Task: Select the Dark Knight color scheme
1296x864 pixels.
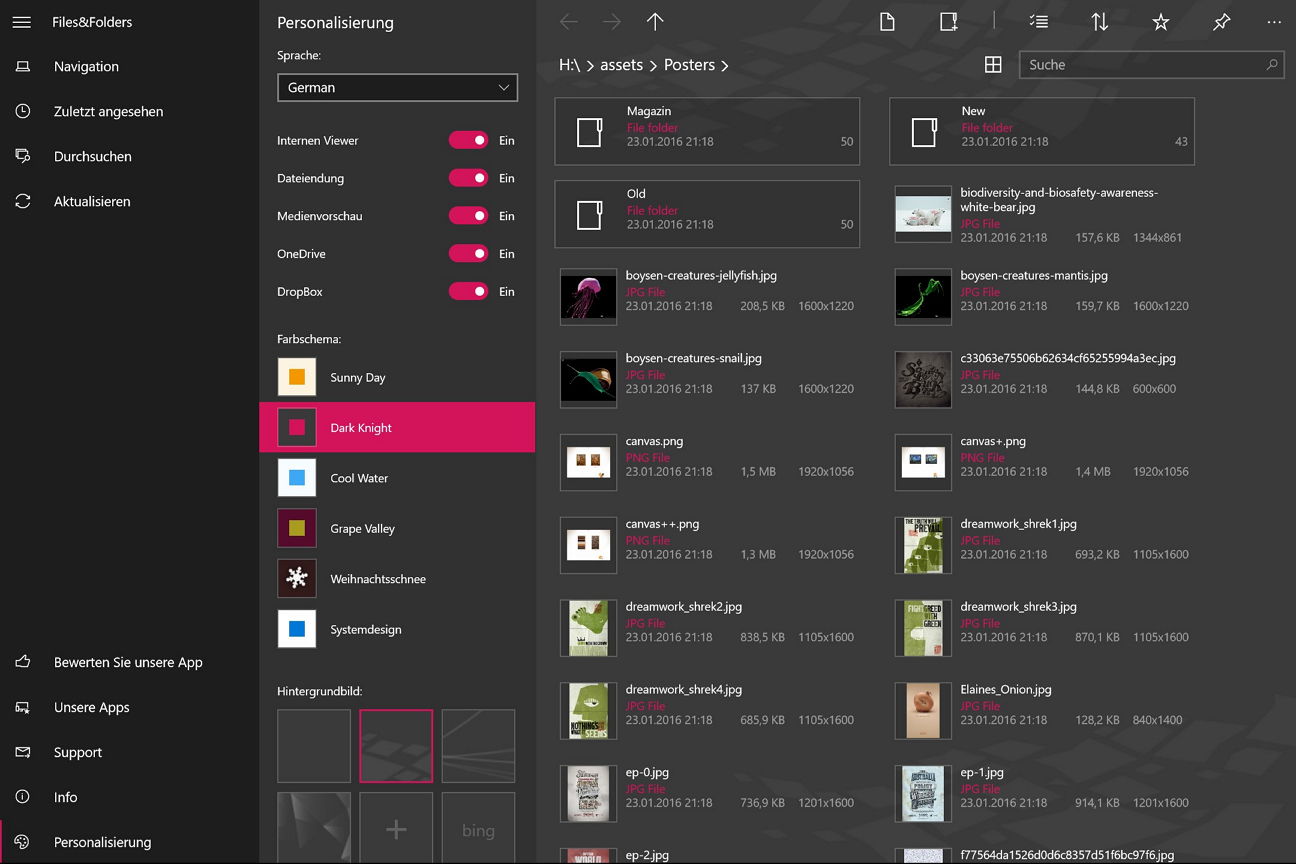Action: click(x=397, y=428)
